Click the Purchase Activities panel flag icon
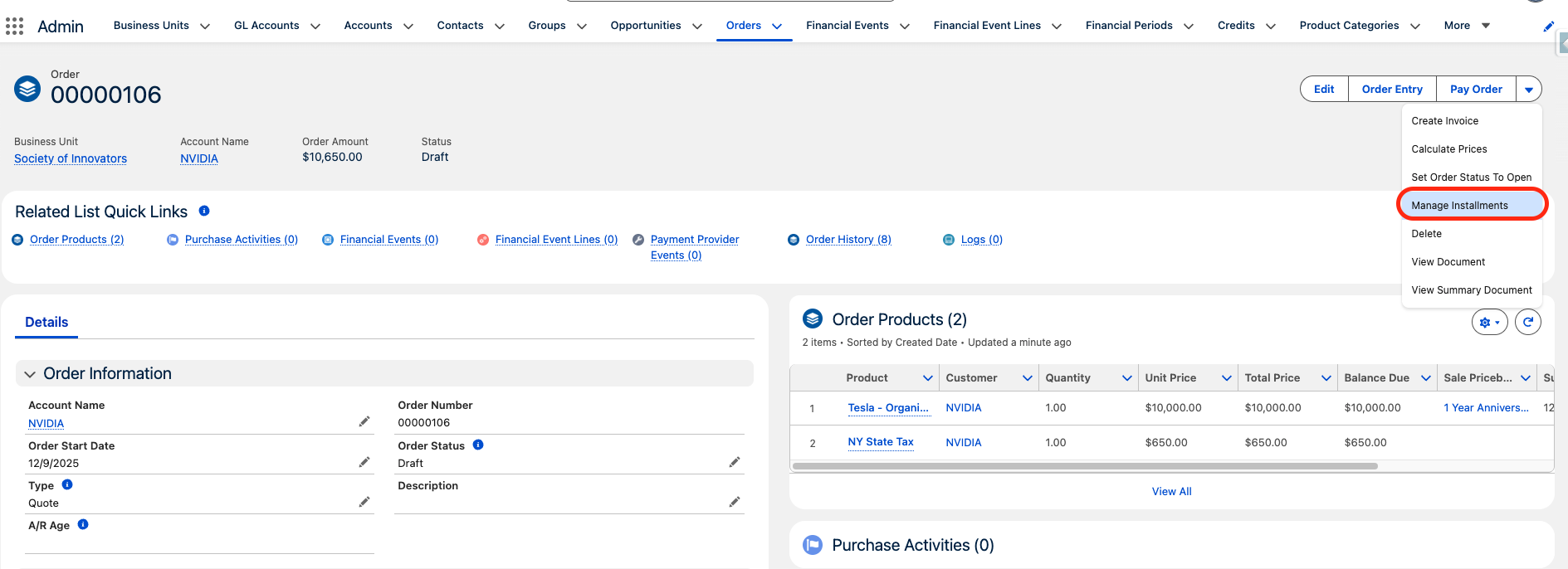 (x=813, y=545)
